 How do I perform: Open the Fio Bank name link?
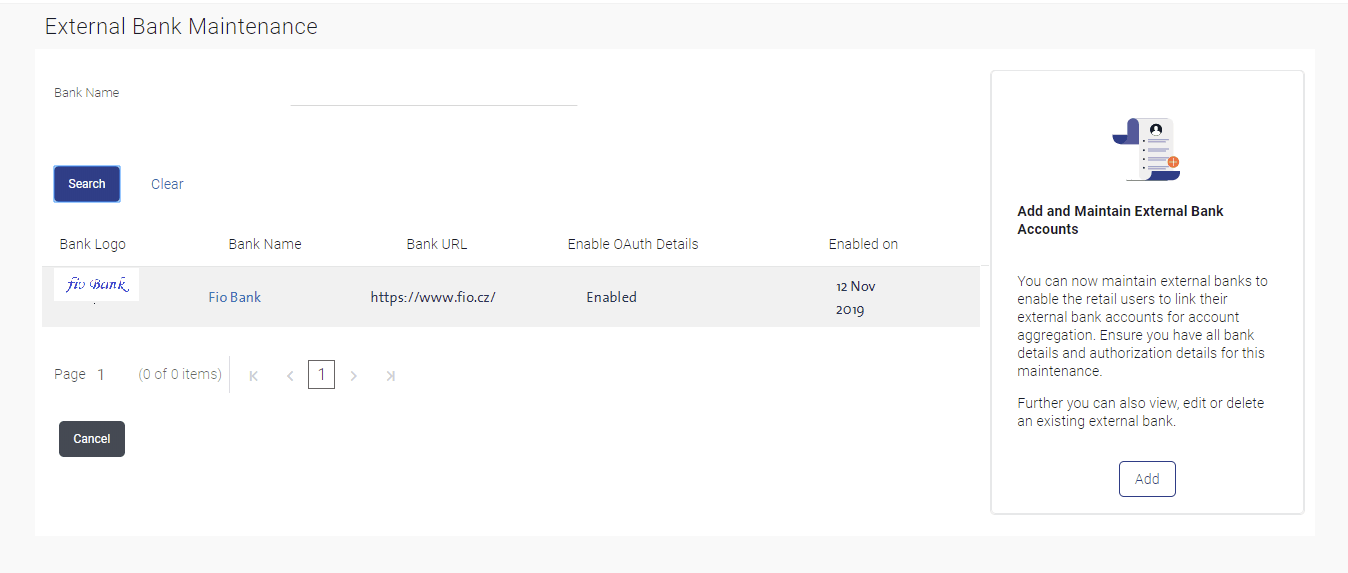point(235,297)
